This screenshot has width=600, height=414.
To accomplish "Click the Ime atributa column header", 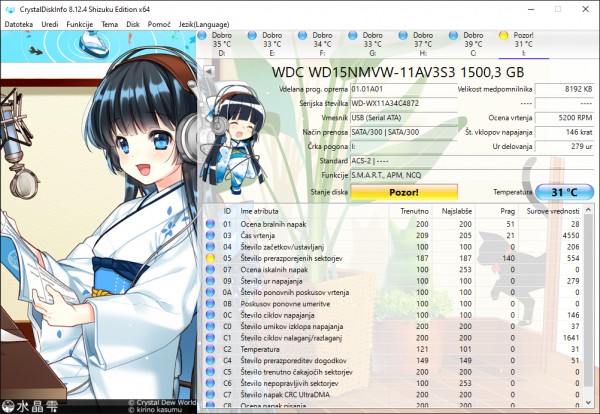I will [313, 211].
